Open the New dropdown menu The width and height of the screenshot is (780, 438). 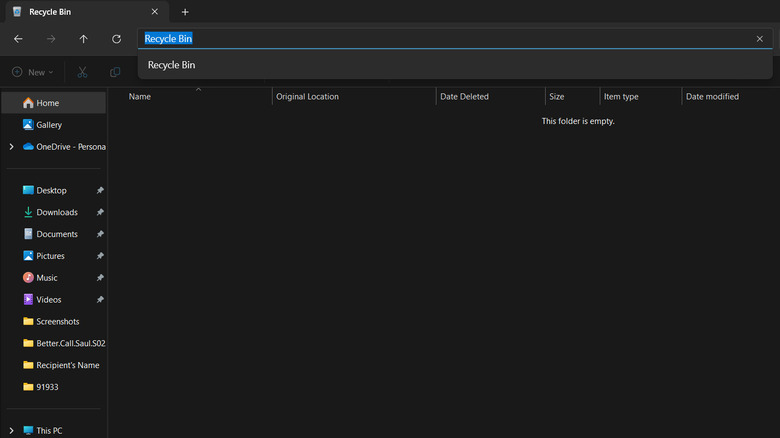(x=33, y=72)
